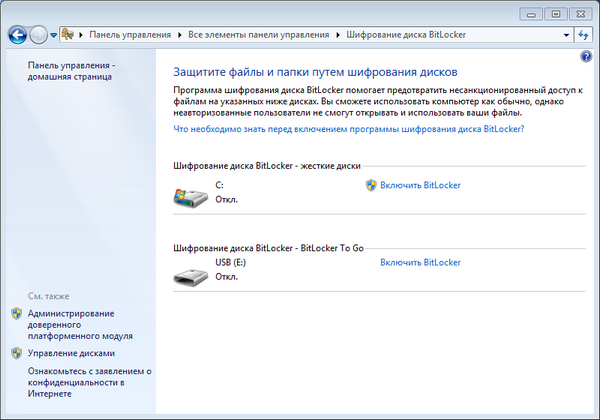Click the USB (E:) drive icon

click(x=191, y=277)
